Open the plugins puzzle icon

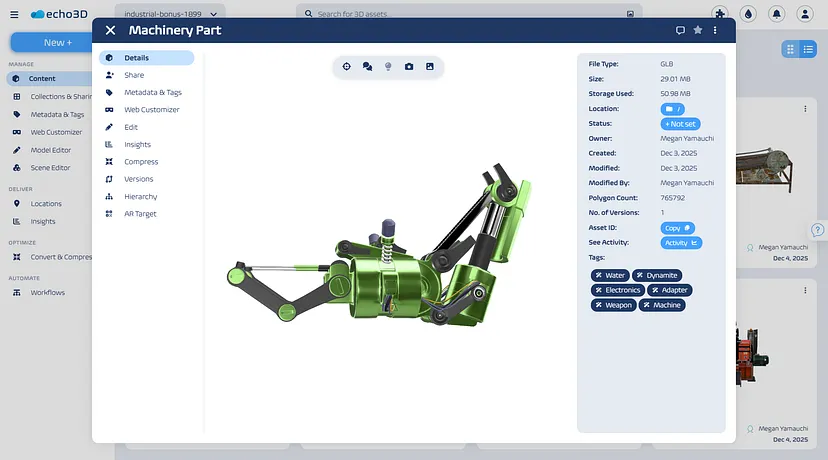(720, 14)
